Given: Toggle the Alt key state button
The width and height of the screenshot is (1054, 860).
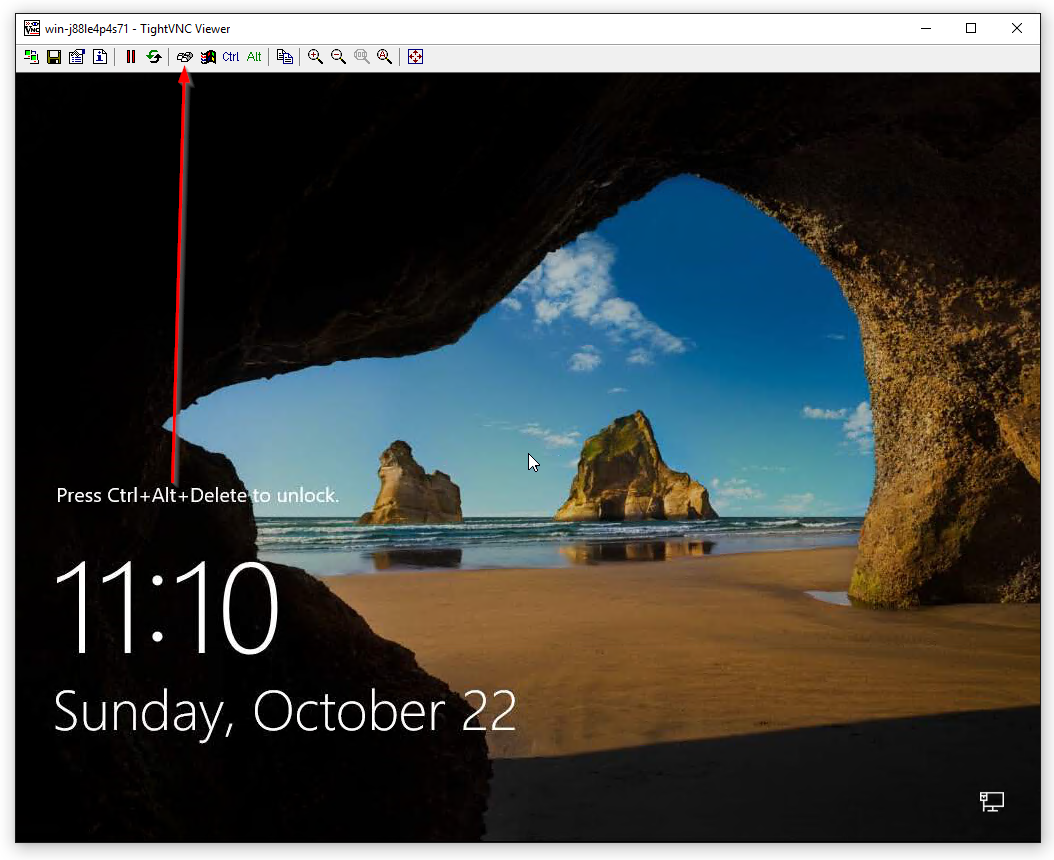Looking at the screenshot, I should (x=254, y=56).
